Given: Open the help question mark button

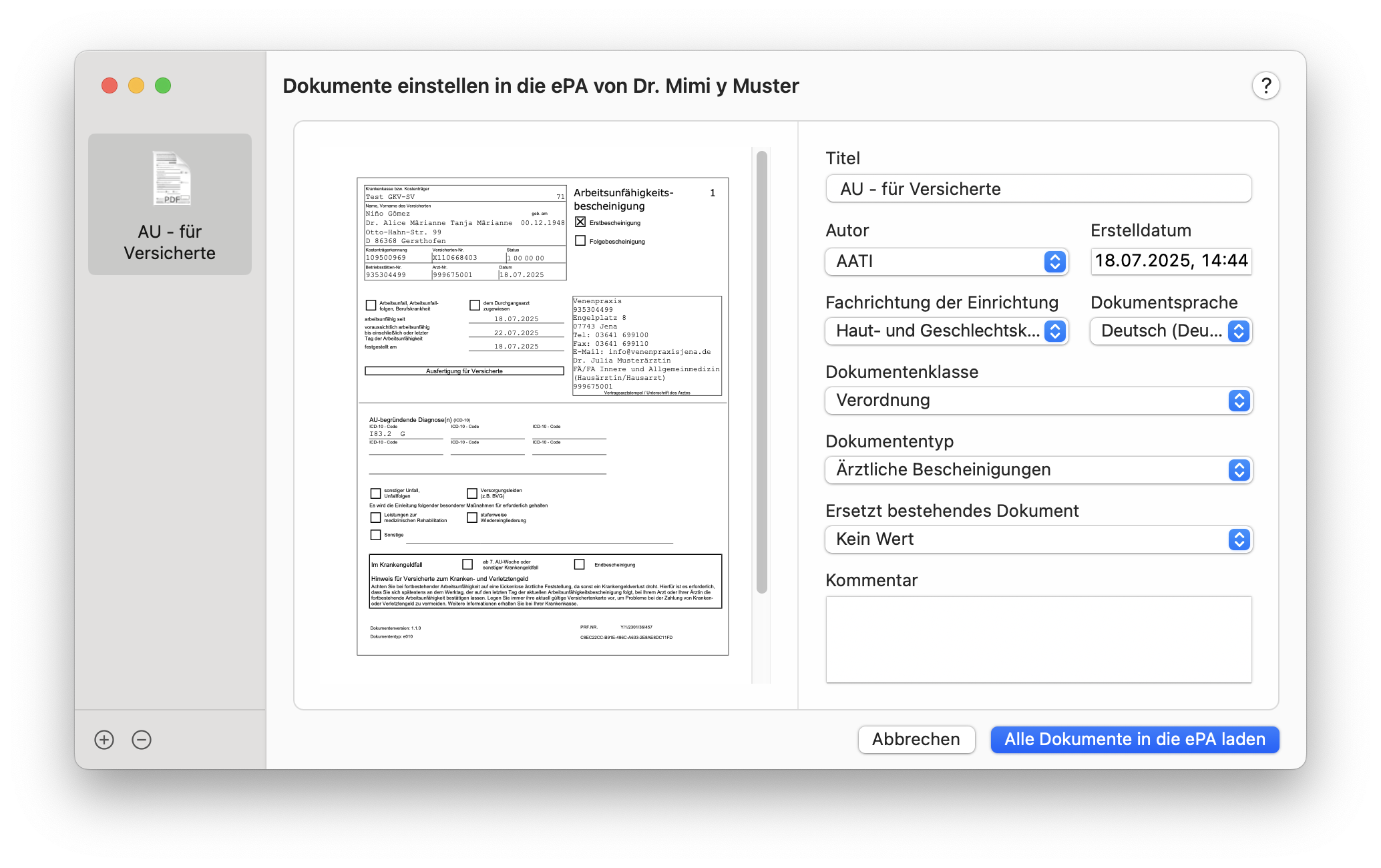Looking at the screenshot, I should pyautogui.click(x=1265, y=85).
